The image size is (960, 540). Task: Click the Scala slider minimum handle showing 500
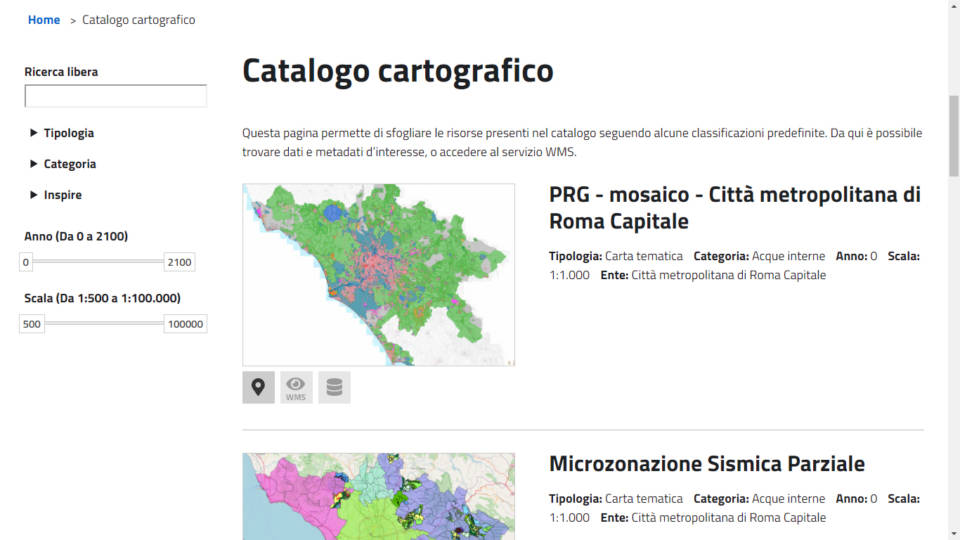pyautogui.click(x=32, y=324)
